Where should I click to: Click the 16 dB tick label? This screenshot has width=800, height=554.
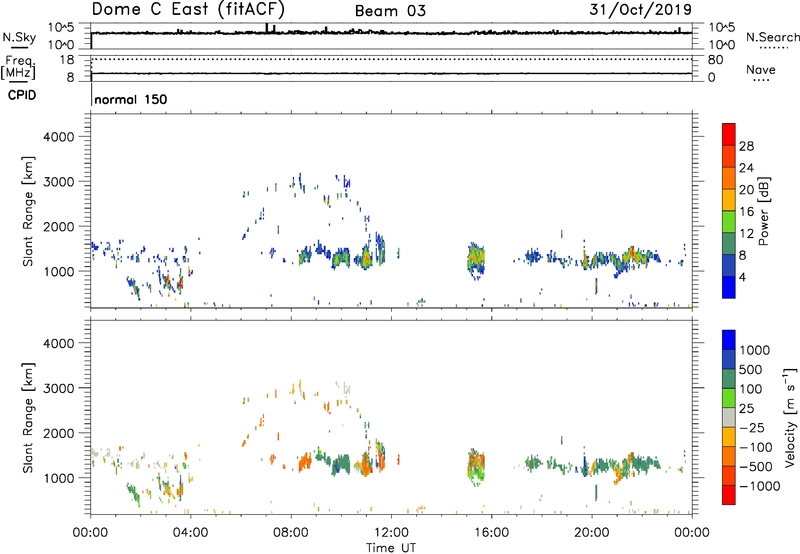[x=746, y=212]
